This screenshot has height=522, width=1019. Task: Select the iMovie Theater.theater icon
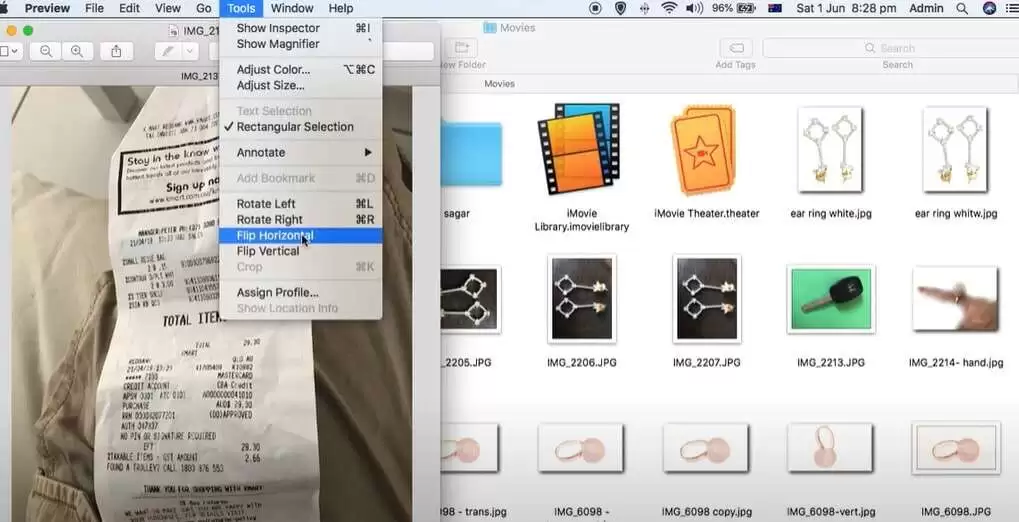tap(706, 150)
